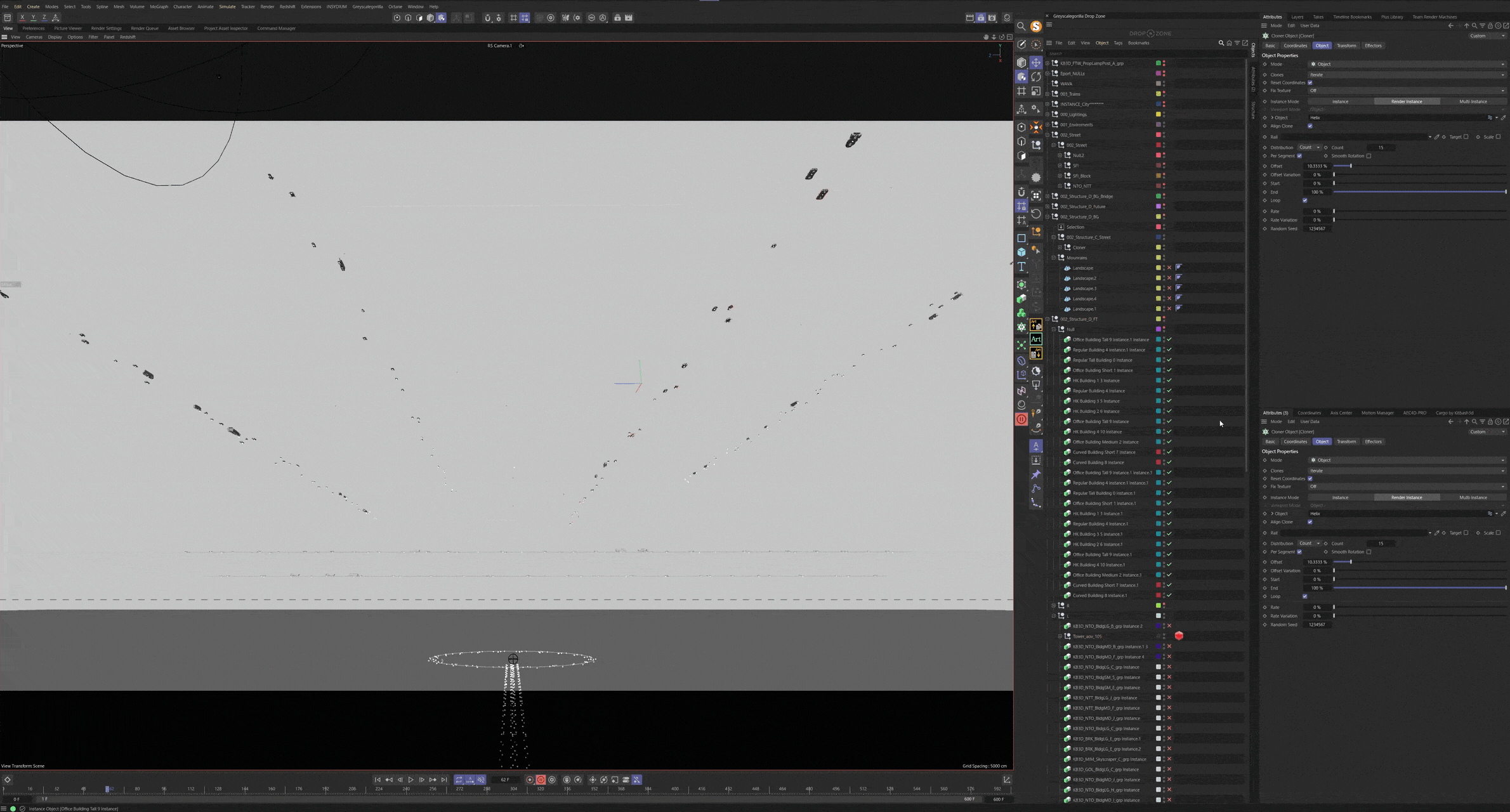The height and width of the screenshot is (812, 1510).
Task: Click Render to Picture Viewer clapperboard icon
Action: point(981,18)
